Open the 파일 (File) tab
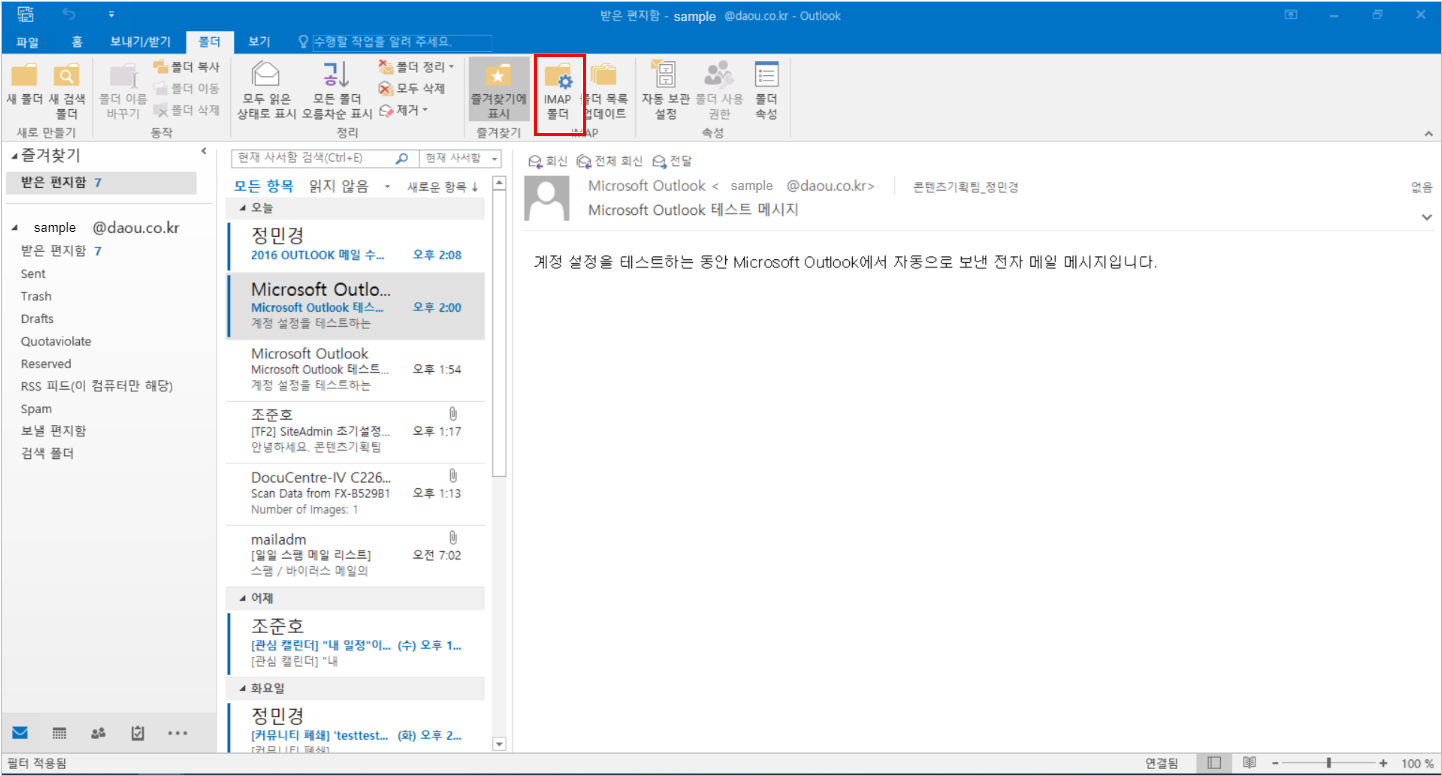Image resolution: width=1442 pixels, height=776 pixels. 27,42
